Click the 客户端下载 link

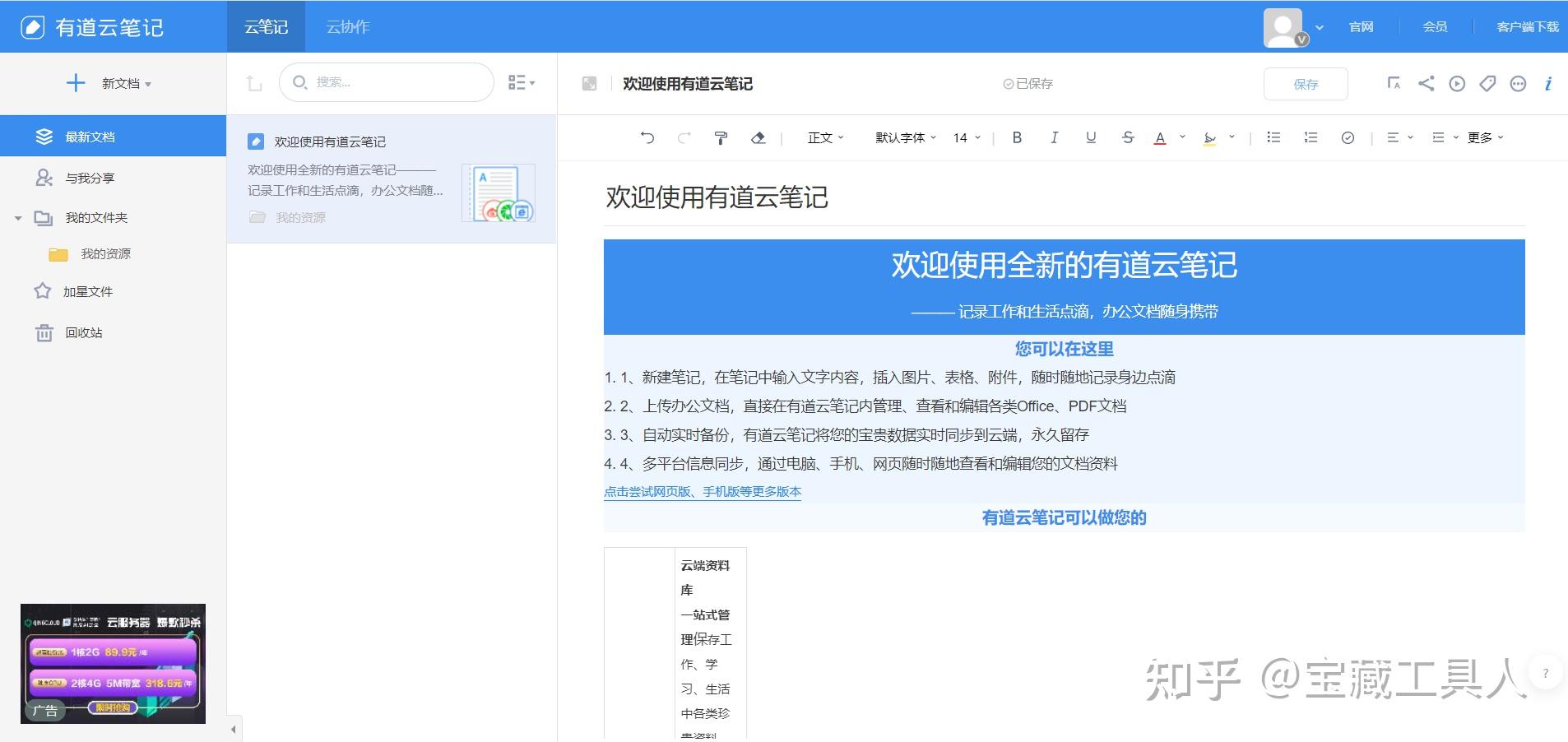point(1528,26)
